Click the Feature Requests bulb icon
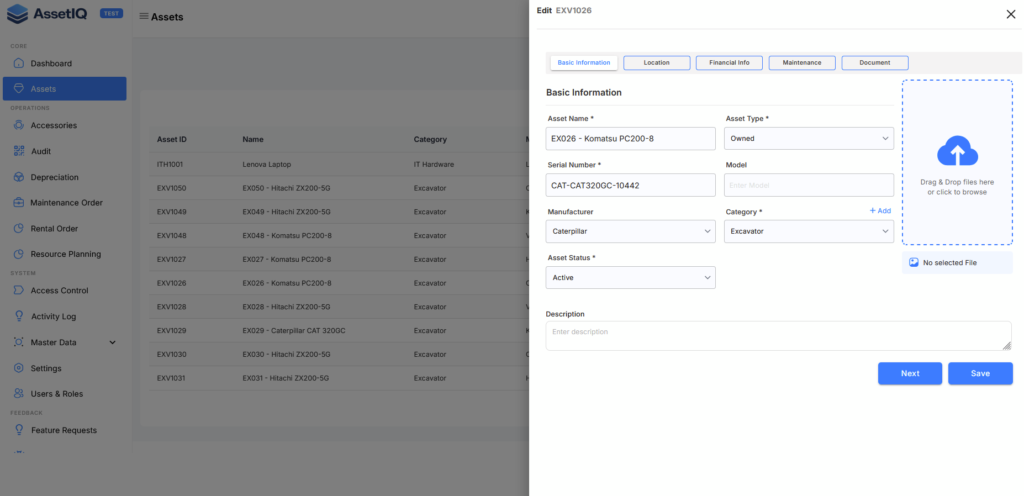 pos(19,430)
